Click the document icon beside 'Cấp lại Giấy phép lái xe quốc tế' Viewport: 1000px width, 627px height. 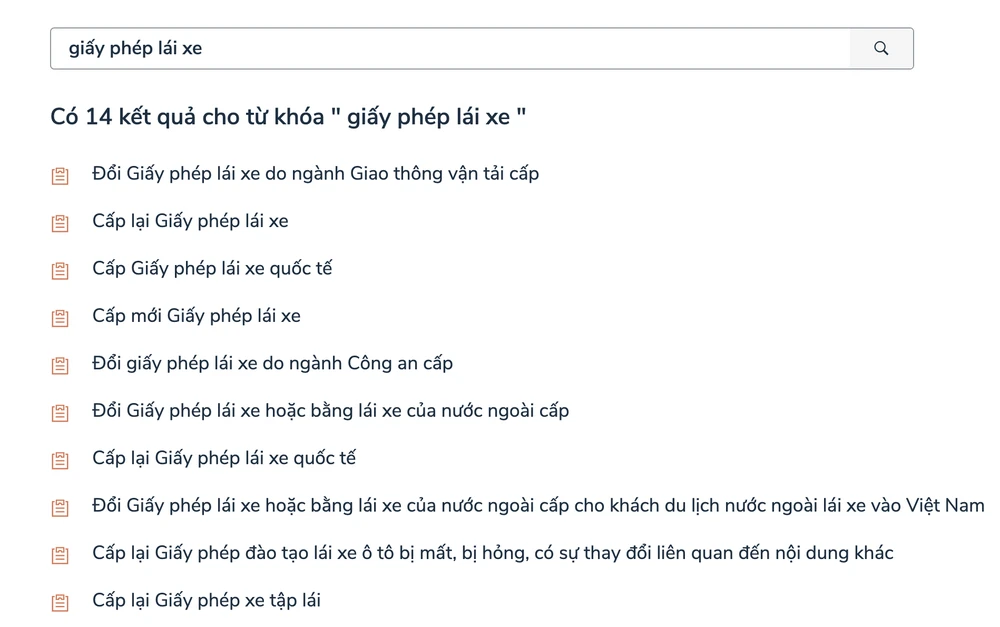pyautogui.click(x=60, y=458)
